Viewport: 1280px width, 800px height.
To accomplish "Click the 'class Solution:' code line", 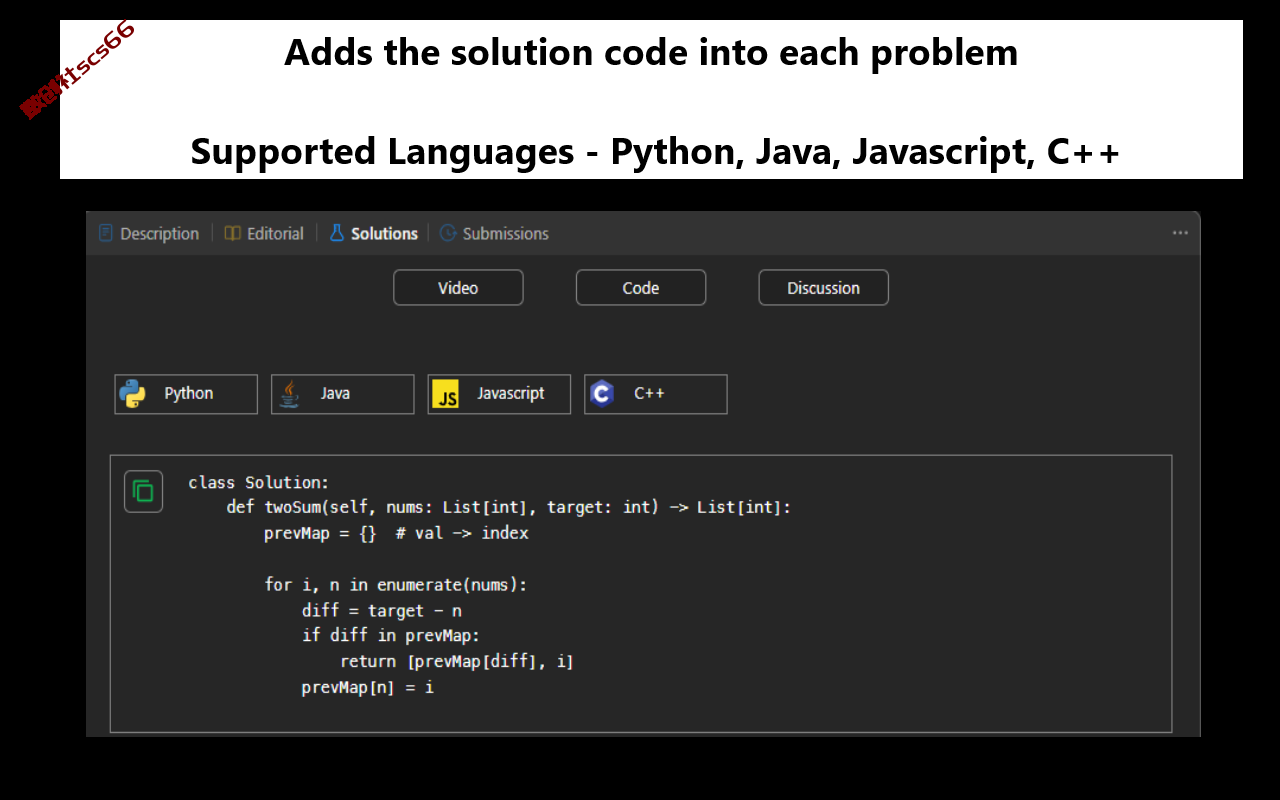I will (258, 482).
